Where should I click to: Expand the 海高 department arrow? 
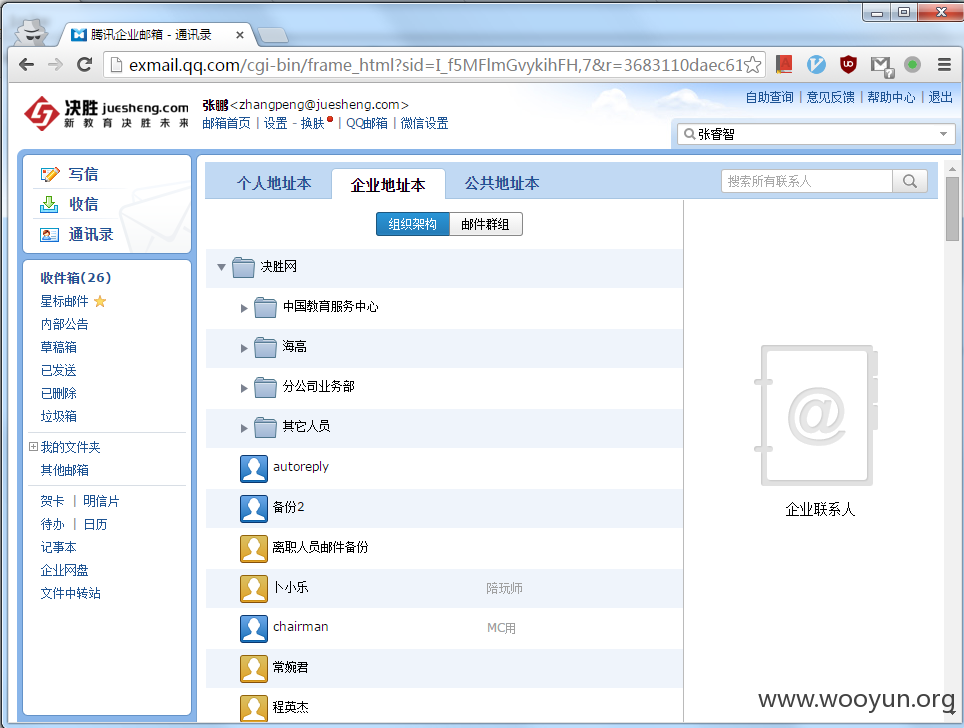point(244,348)
